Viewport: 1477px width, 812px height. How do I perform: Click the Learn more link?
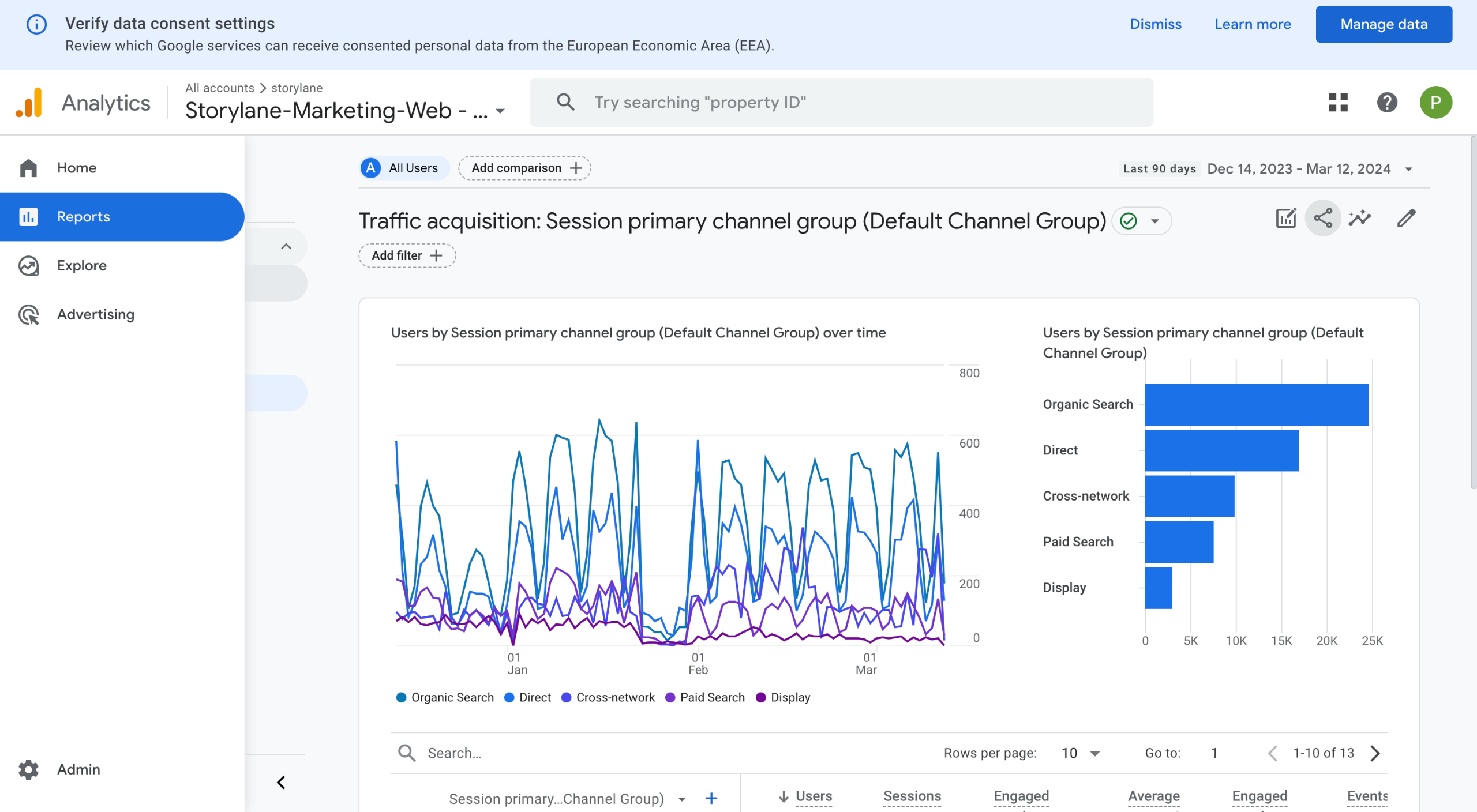point(1253,24)
